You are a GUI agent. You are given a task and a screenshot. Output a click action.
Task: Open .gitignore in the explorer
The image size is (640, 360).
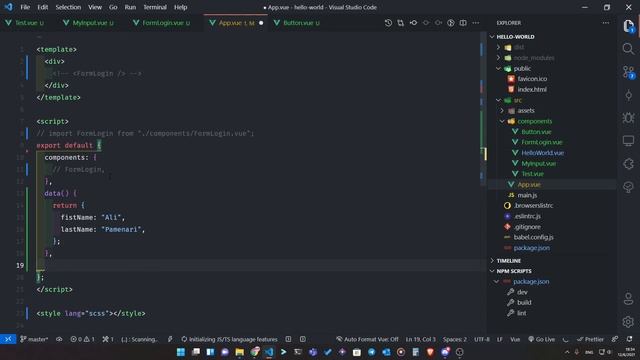tap(527, 227)
